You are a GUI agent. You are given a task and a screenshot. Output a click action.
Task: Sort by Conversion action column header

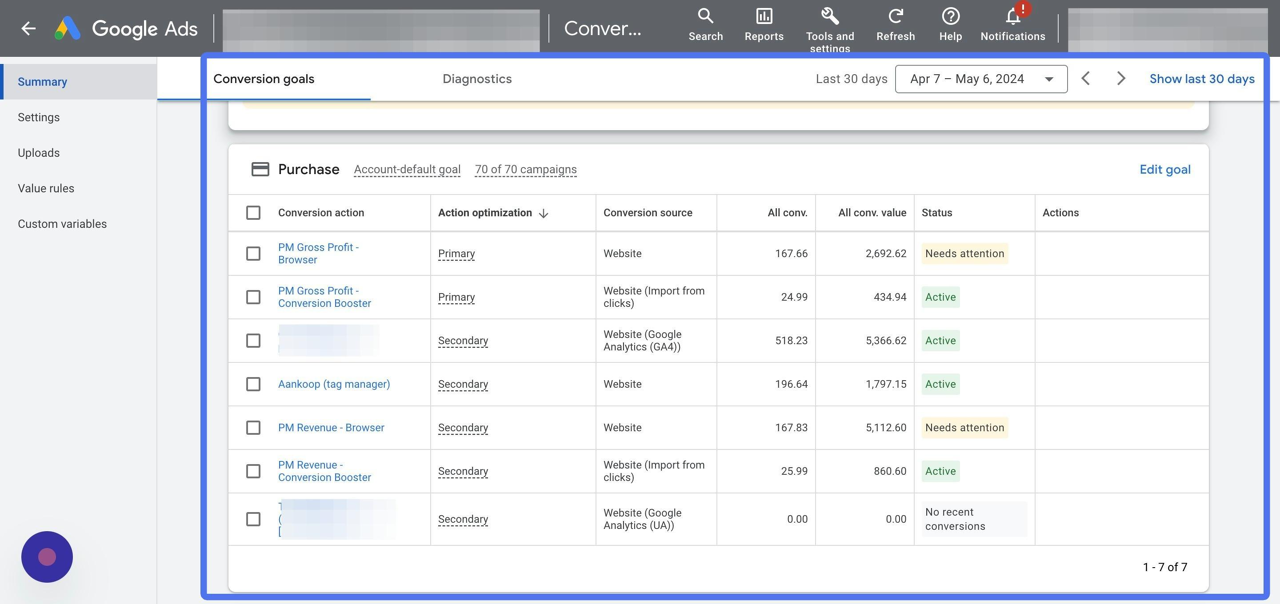point(321,213)
